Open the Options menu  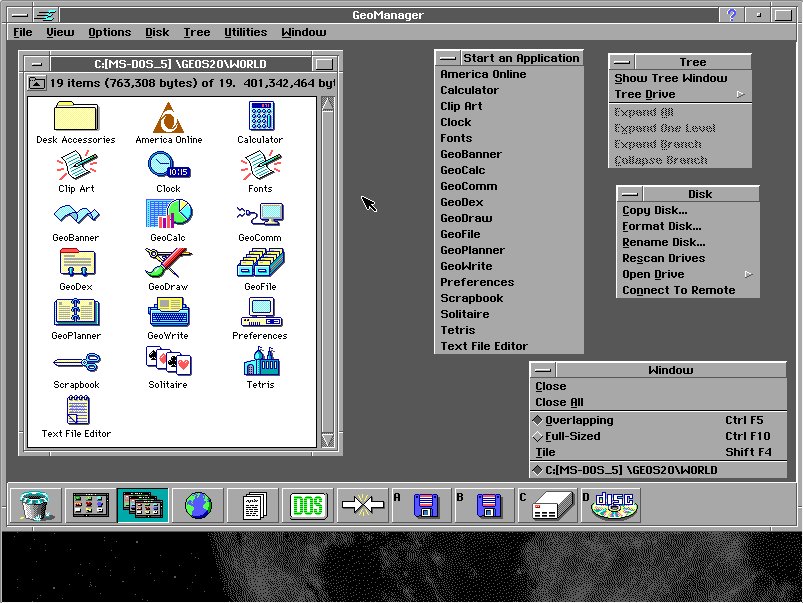[110, 32]
